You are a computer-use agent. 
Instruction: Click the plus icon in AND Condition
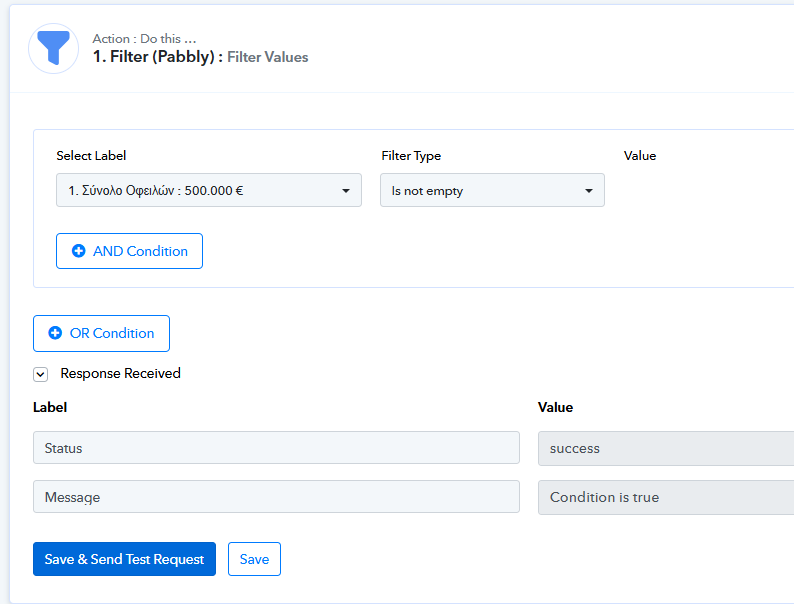pyautogui.click(x=78, y=251)
